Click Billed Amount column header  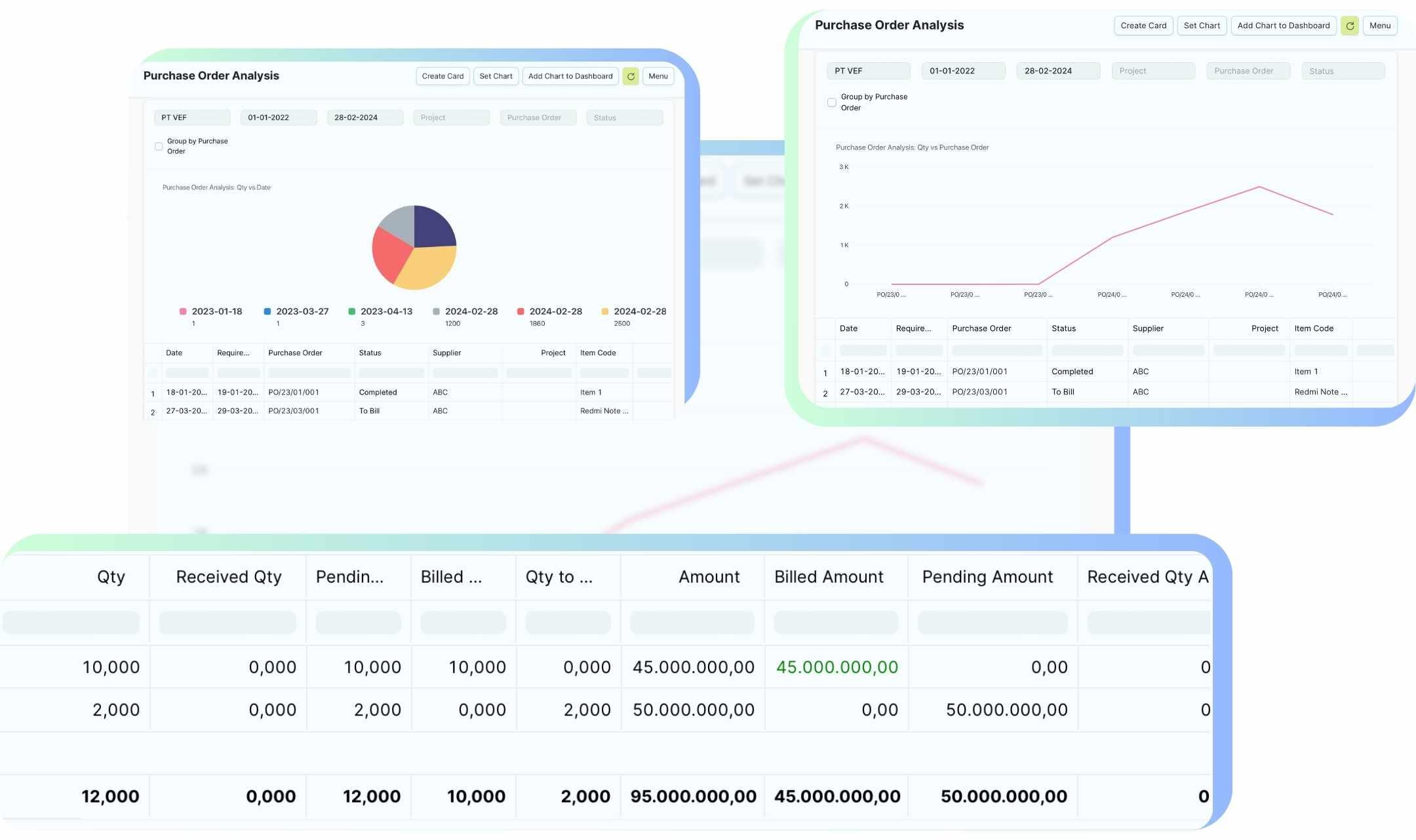click(x=829, y=577)
